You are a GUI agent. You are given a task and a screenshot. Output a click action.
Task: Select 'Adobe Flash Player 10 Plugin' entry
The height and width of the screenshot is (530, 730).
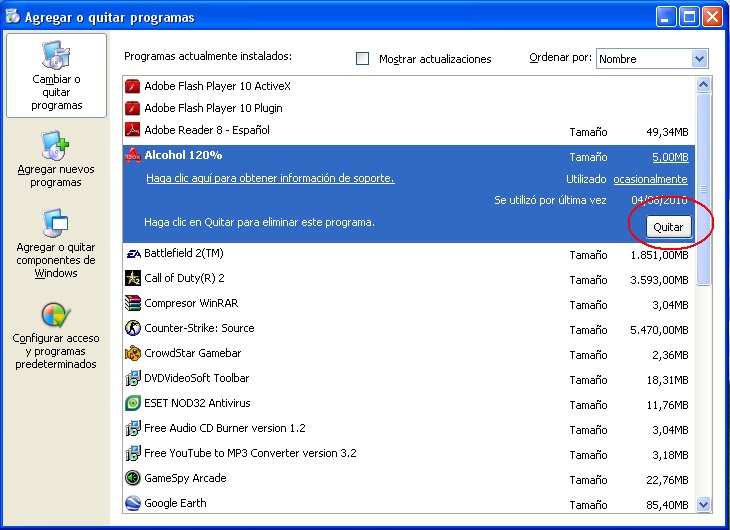[x=409, y=108]
